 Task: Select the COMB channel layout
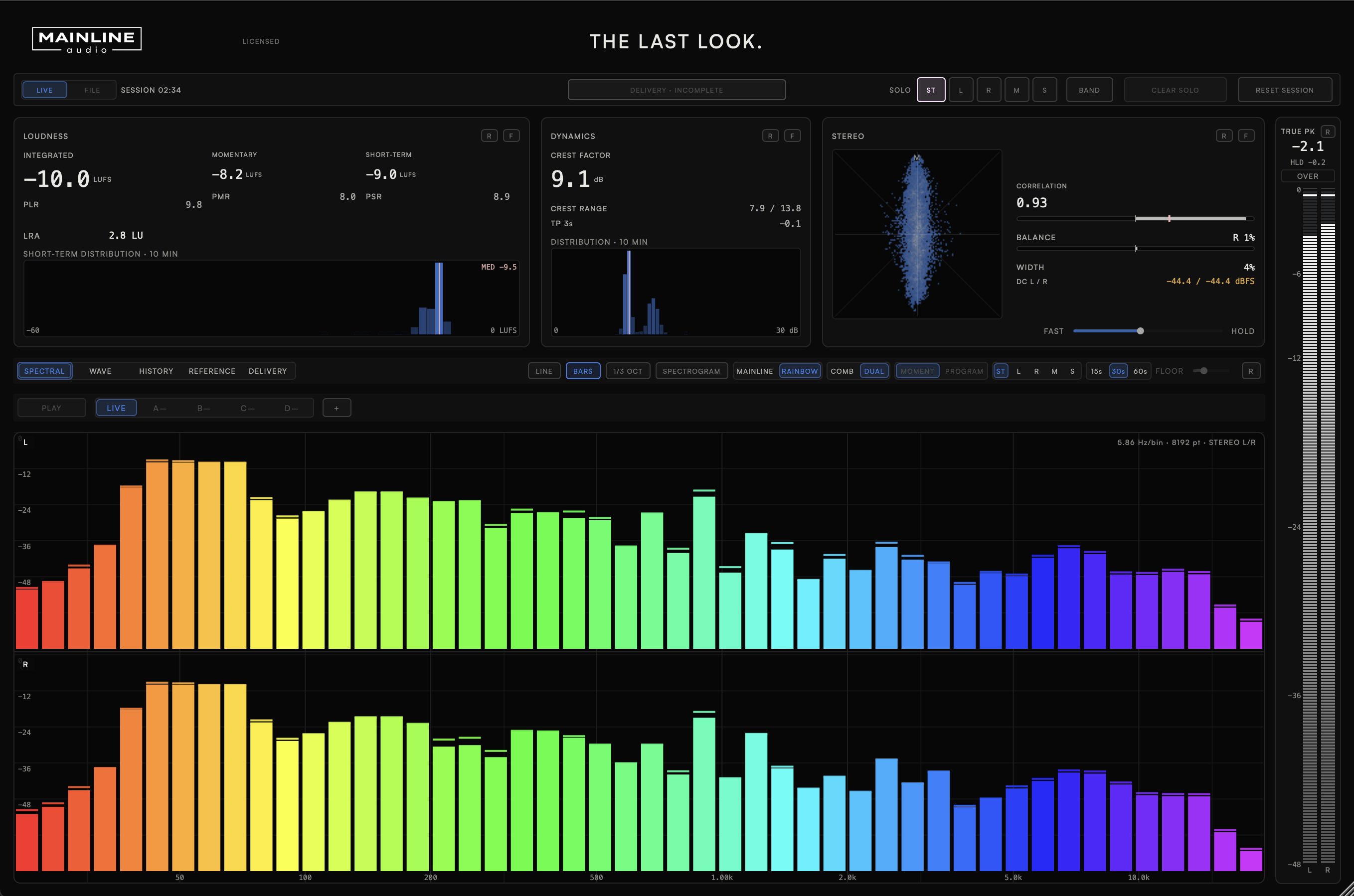pyautogui.click(x=842, y=371)
